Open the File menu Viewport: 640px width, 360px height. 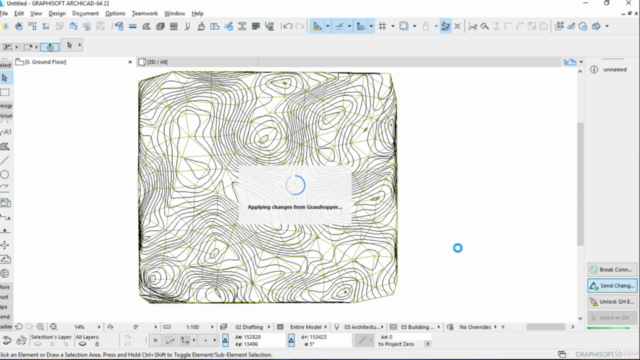coord(4,13)
